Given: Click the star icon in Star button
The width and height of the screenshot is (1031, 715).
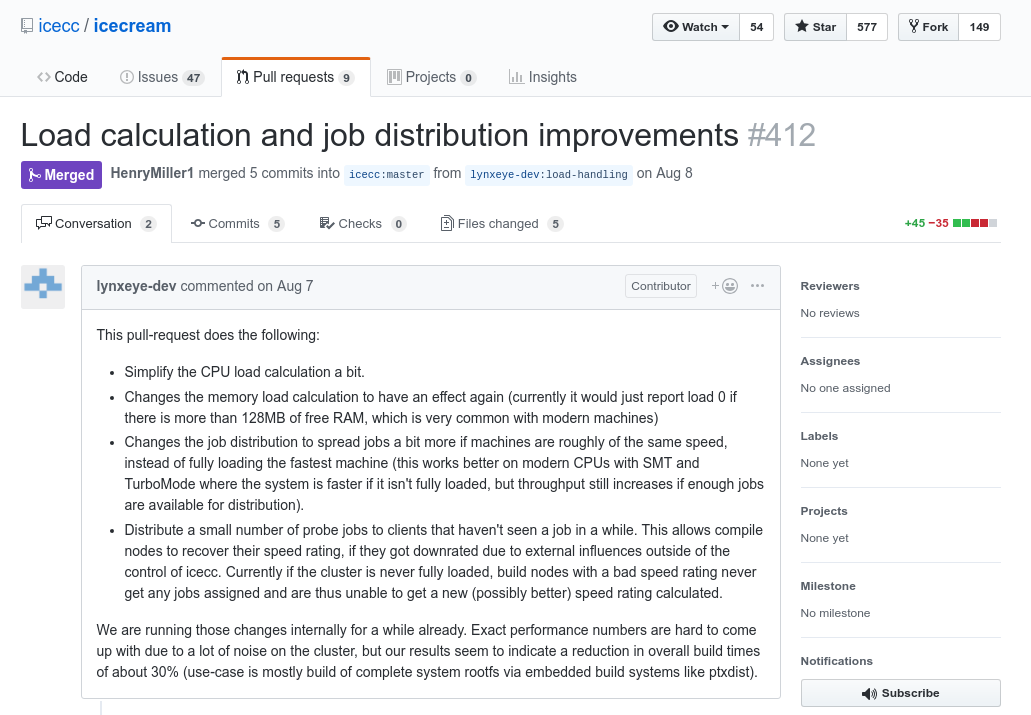Looking at the screenshot, I should pos(802,26).
